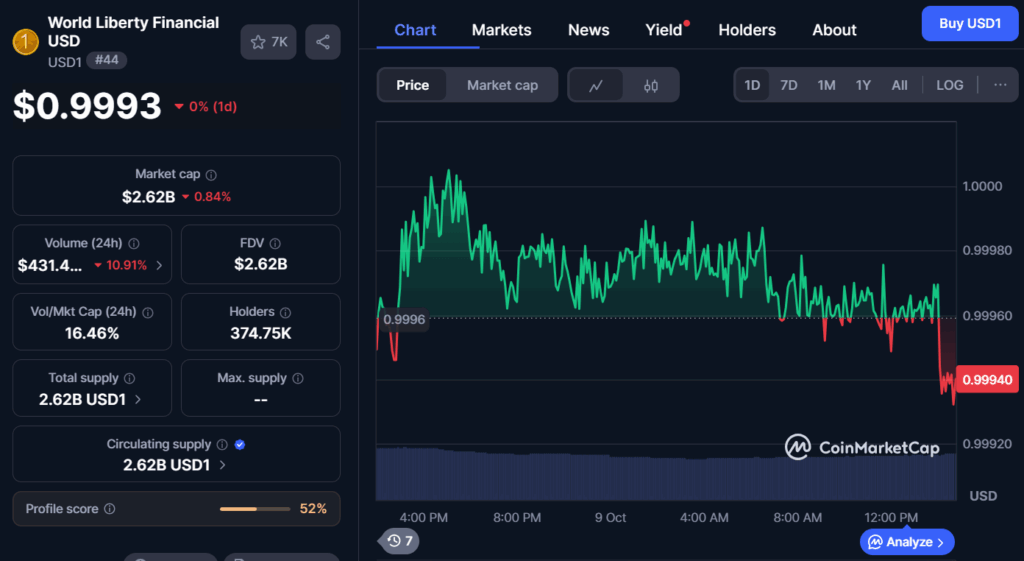The image size is (1024, 561).
Task: Open the Yield tab
Action: [x=664, y=30]
